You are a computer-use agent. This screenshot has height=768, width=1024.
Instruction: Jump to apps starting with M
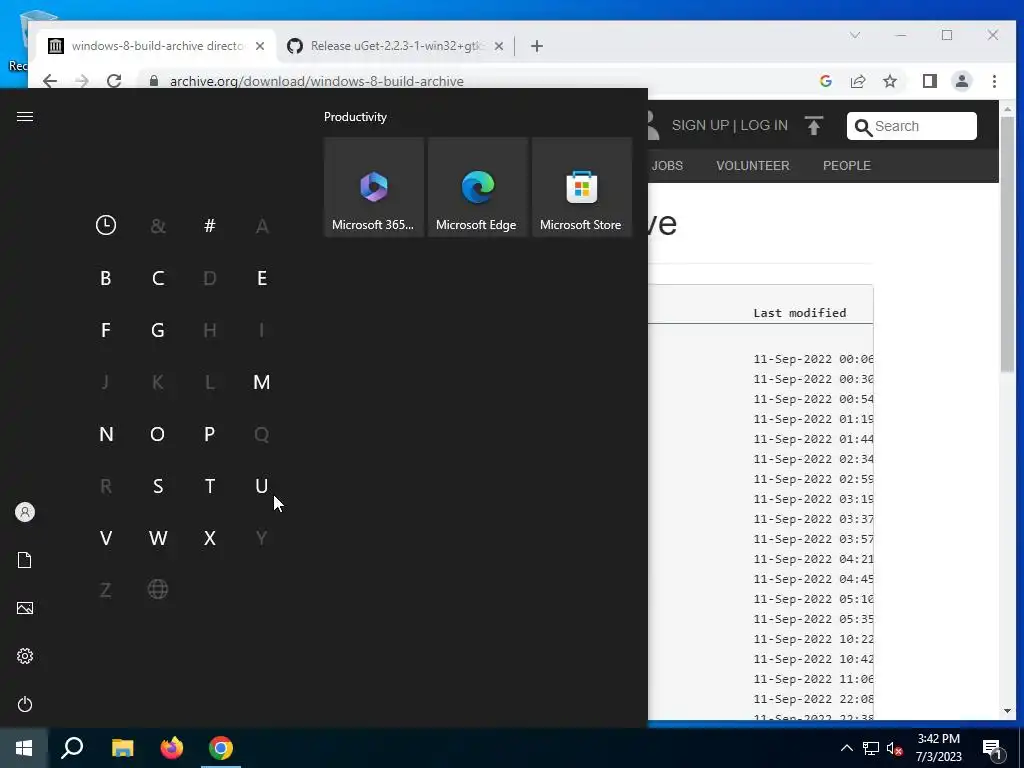pyautogui.click(x=262, y=382)
